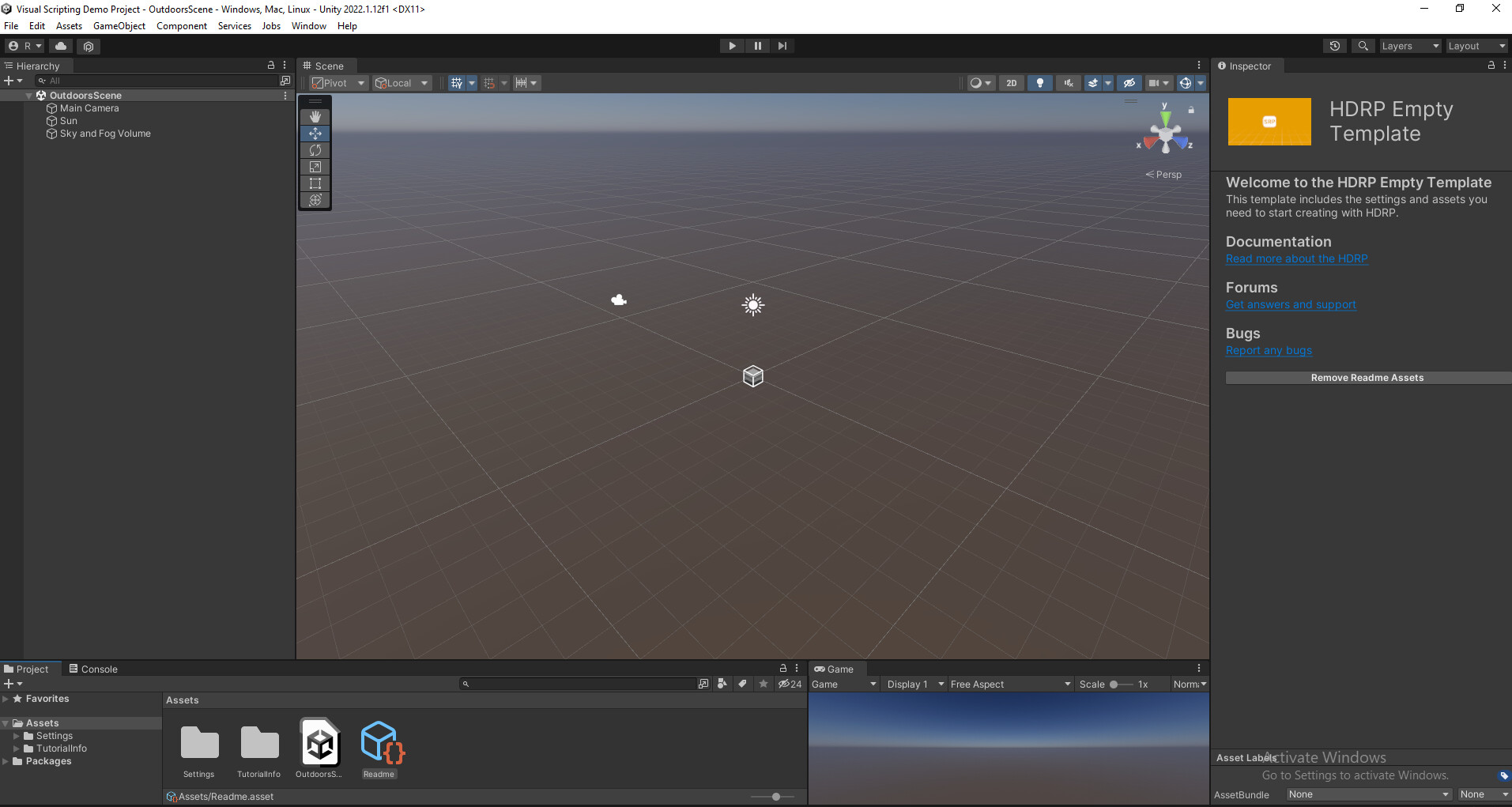The height and width of the screenshot is (807, 1512).
Task: Open the Layers dropdown
Action: 1410,46
